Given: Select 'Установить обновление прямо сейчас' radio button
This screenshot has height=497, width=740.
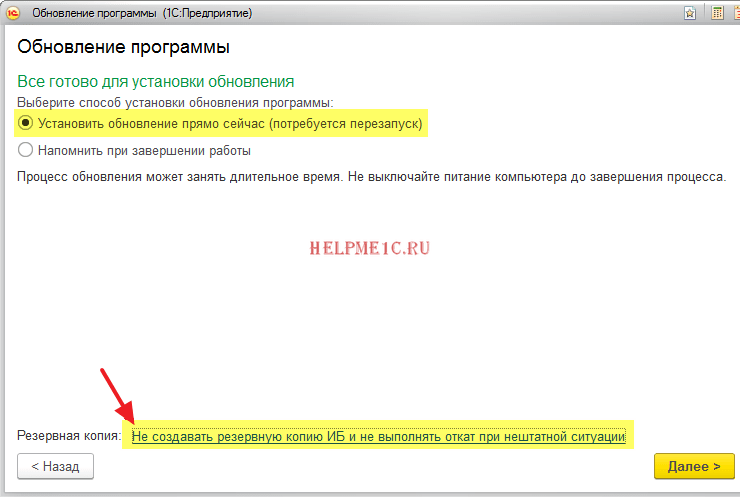Looking at the screenshot, I should tap(25, 123).
